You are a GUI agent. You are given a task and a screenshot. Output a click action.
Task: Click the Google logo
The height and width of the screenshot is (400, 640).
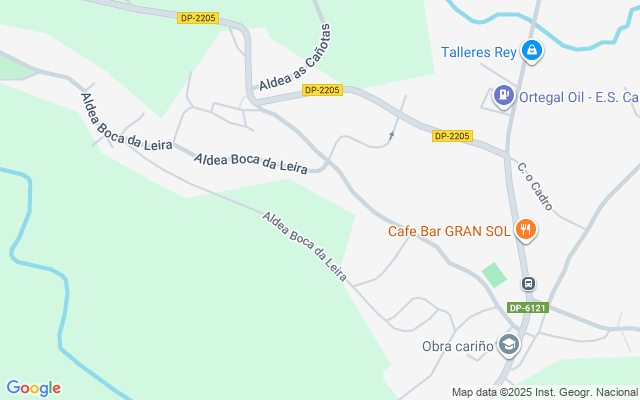(x=33, y=388)
